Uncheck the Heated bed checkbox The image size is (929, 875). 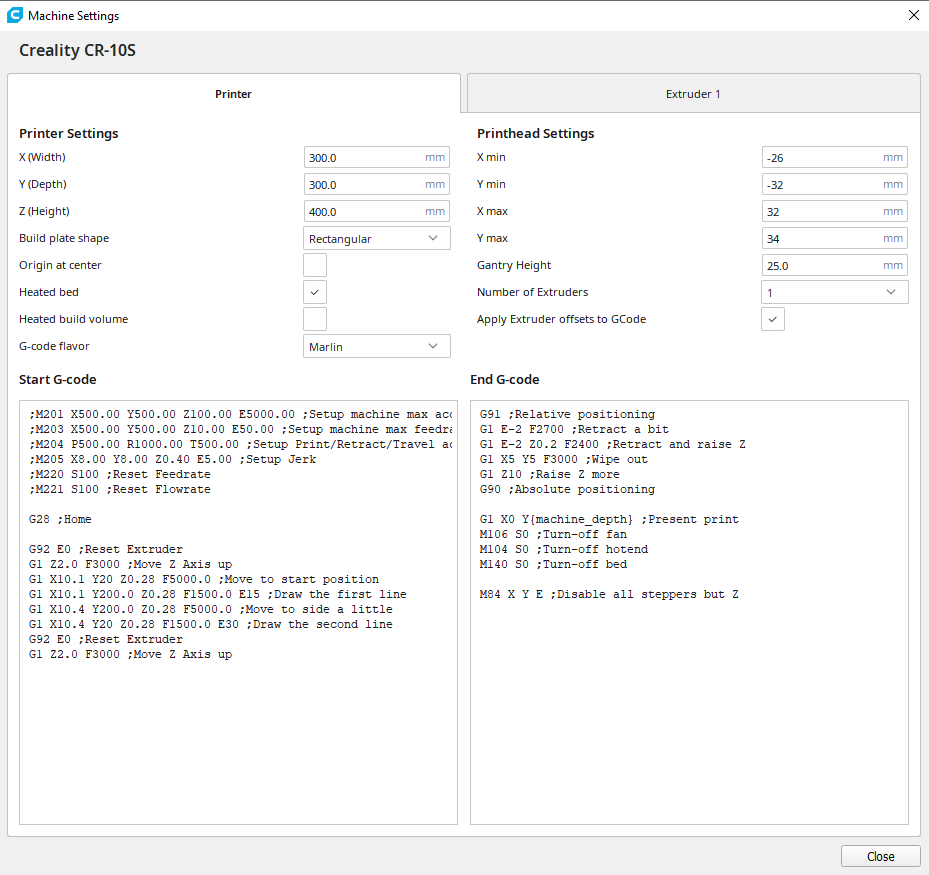click(x=315, y=292)
